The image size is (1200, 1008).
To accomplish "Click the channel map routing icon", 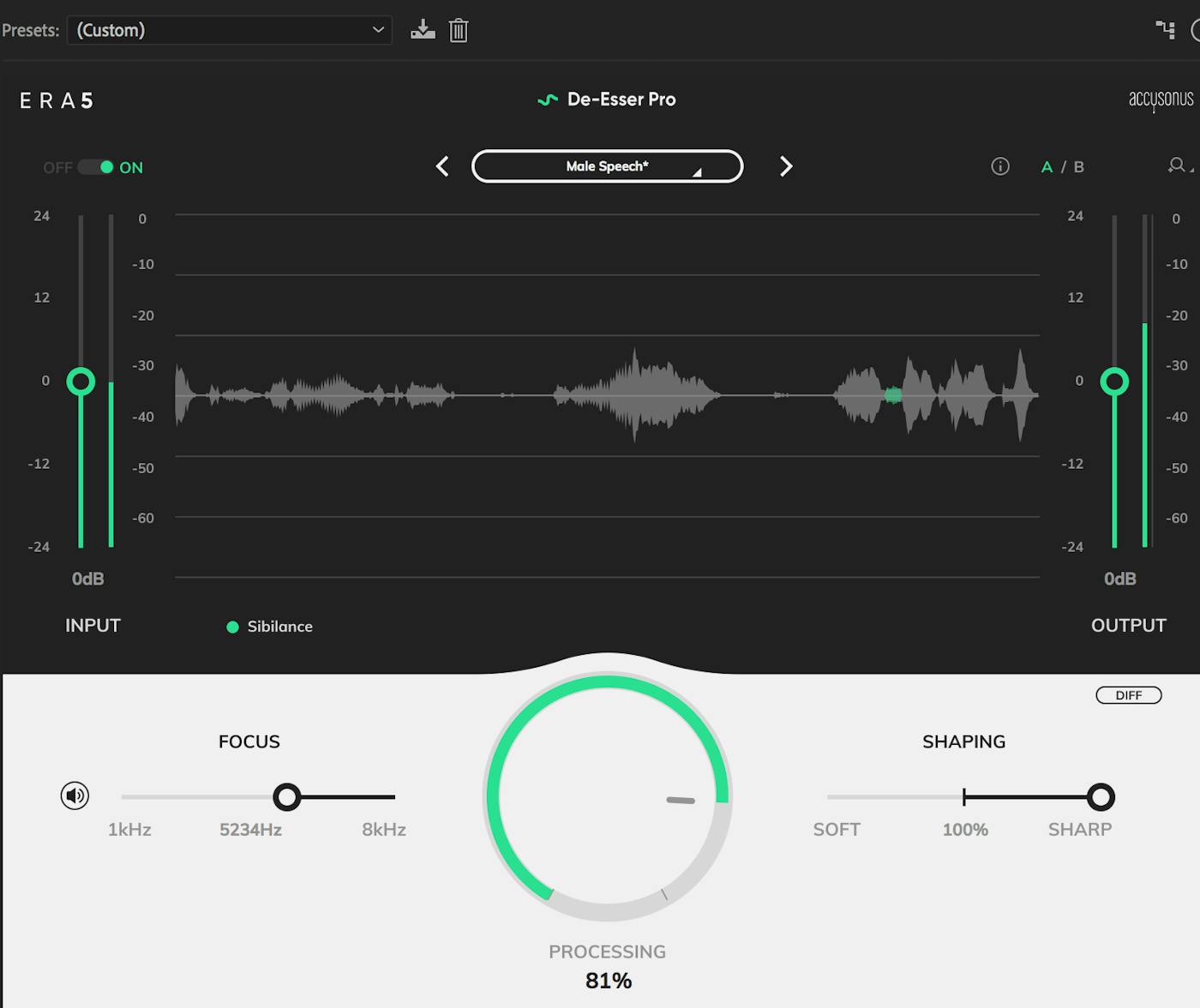I will click(1166, 30).
